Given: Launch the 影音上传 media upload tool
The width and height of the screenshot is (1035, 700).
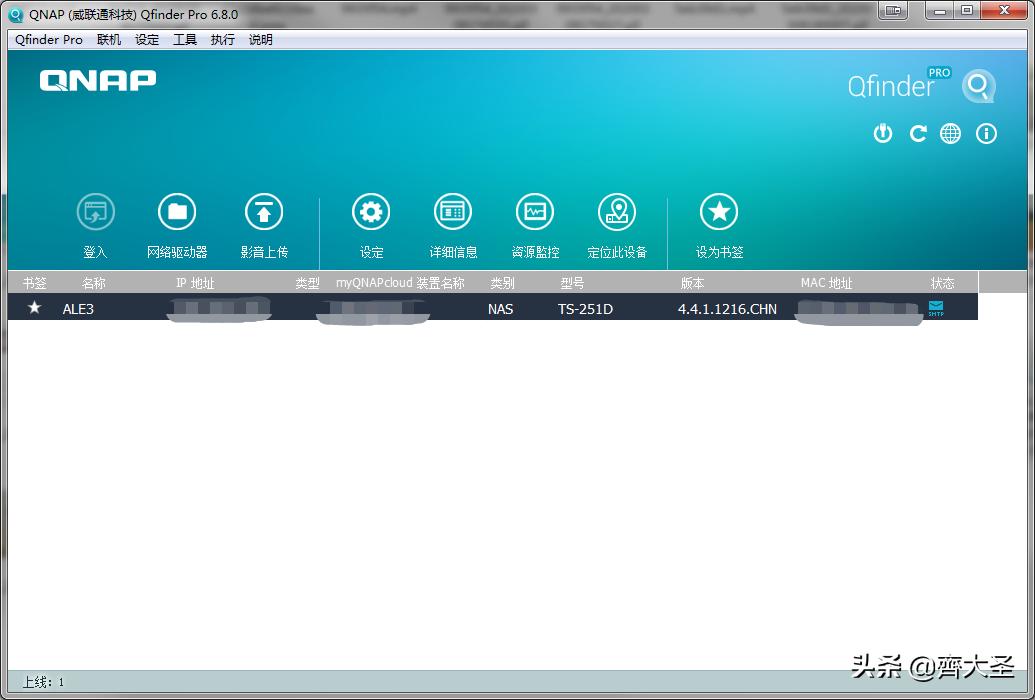Looking at the screenshot, I should tap(264, 212).
